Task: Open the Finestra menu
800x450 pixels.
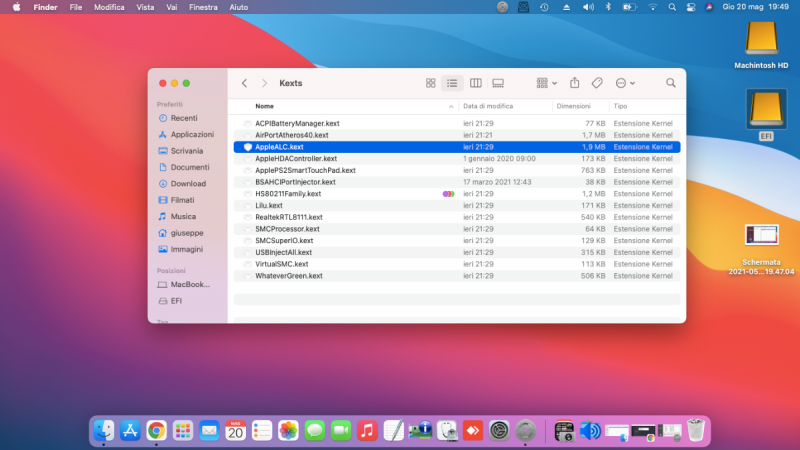Action: pos(203,7)
